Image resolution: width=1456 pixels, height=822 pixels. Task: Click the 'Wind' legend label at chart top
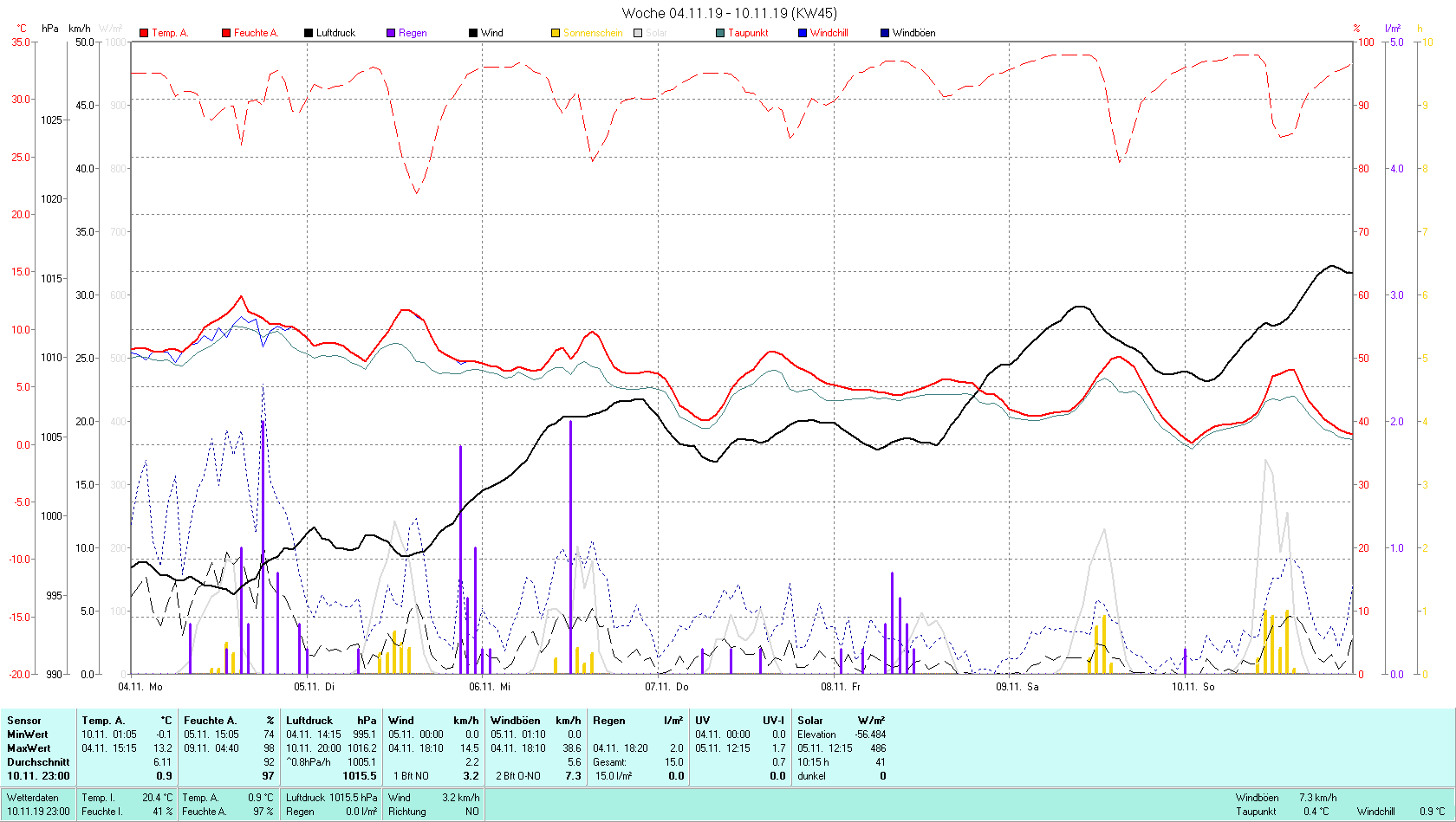[x=492, y=33]
